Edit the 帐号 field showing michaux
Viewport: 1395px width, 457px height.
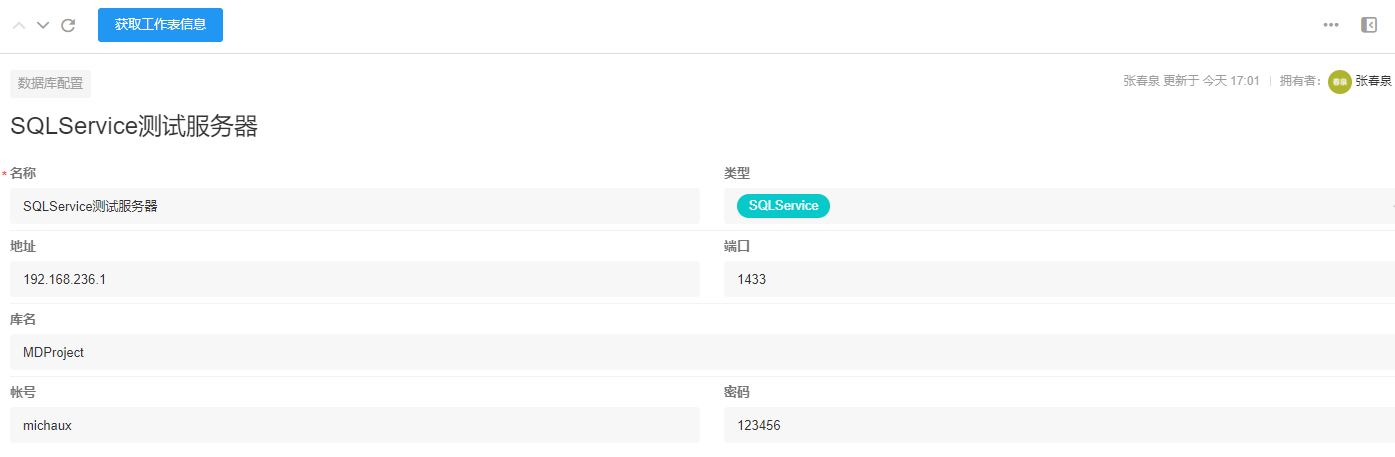click(x=355, y=425)
